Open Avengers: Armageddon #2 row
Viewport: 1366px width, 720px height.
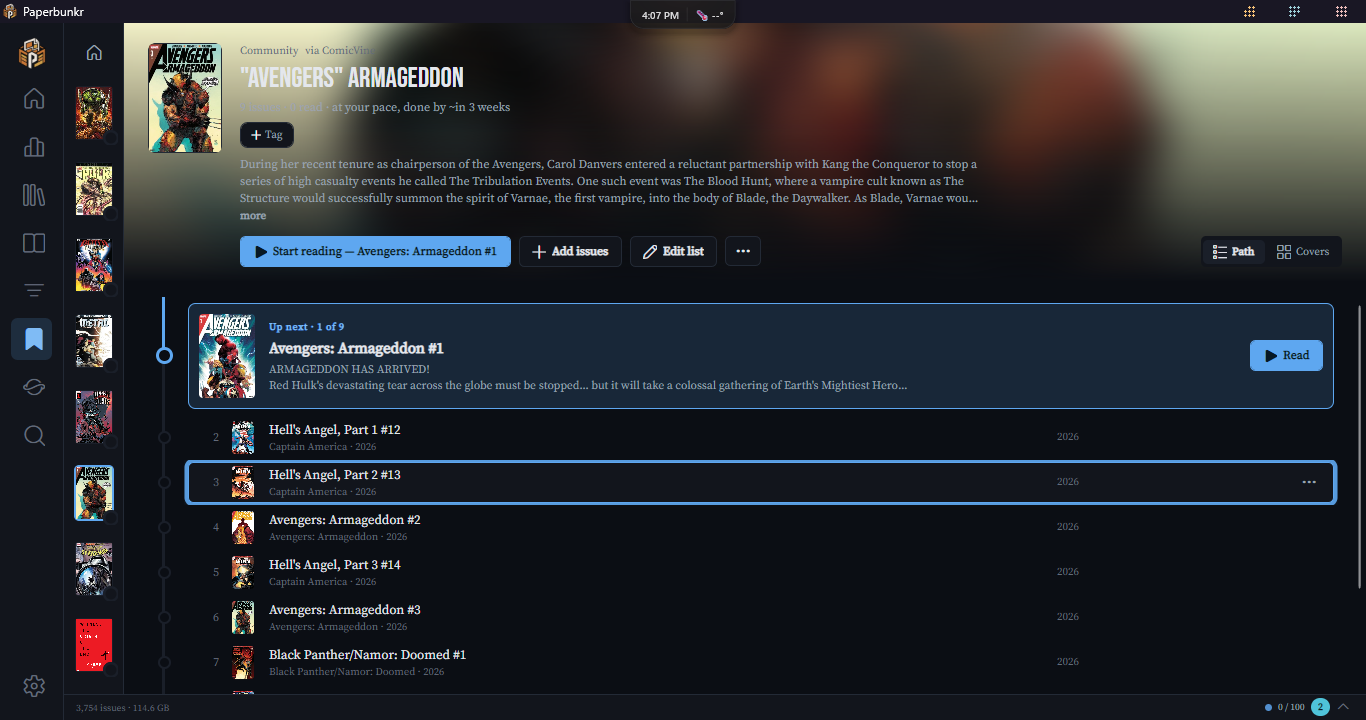760,527
